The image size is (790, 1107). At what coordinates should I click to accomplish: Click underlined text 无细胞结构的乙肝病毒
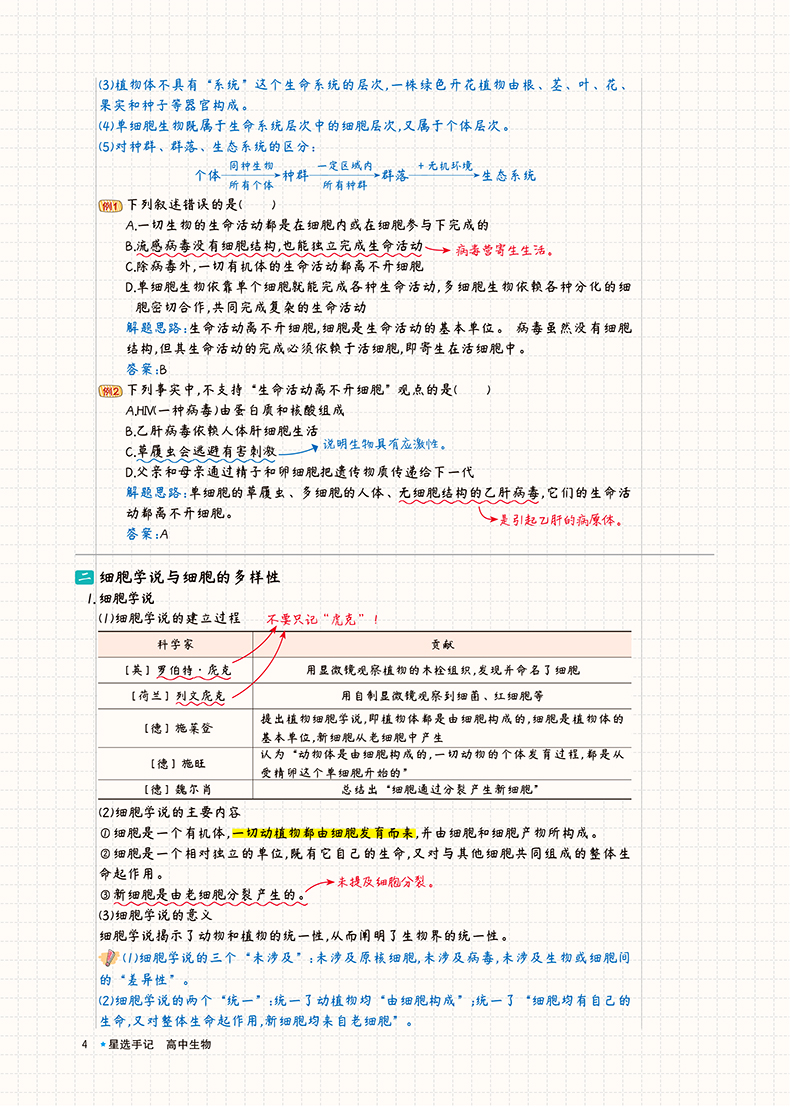tap(469, 493)
